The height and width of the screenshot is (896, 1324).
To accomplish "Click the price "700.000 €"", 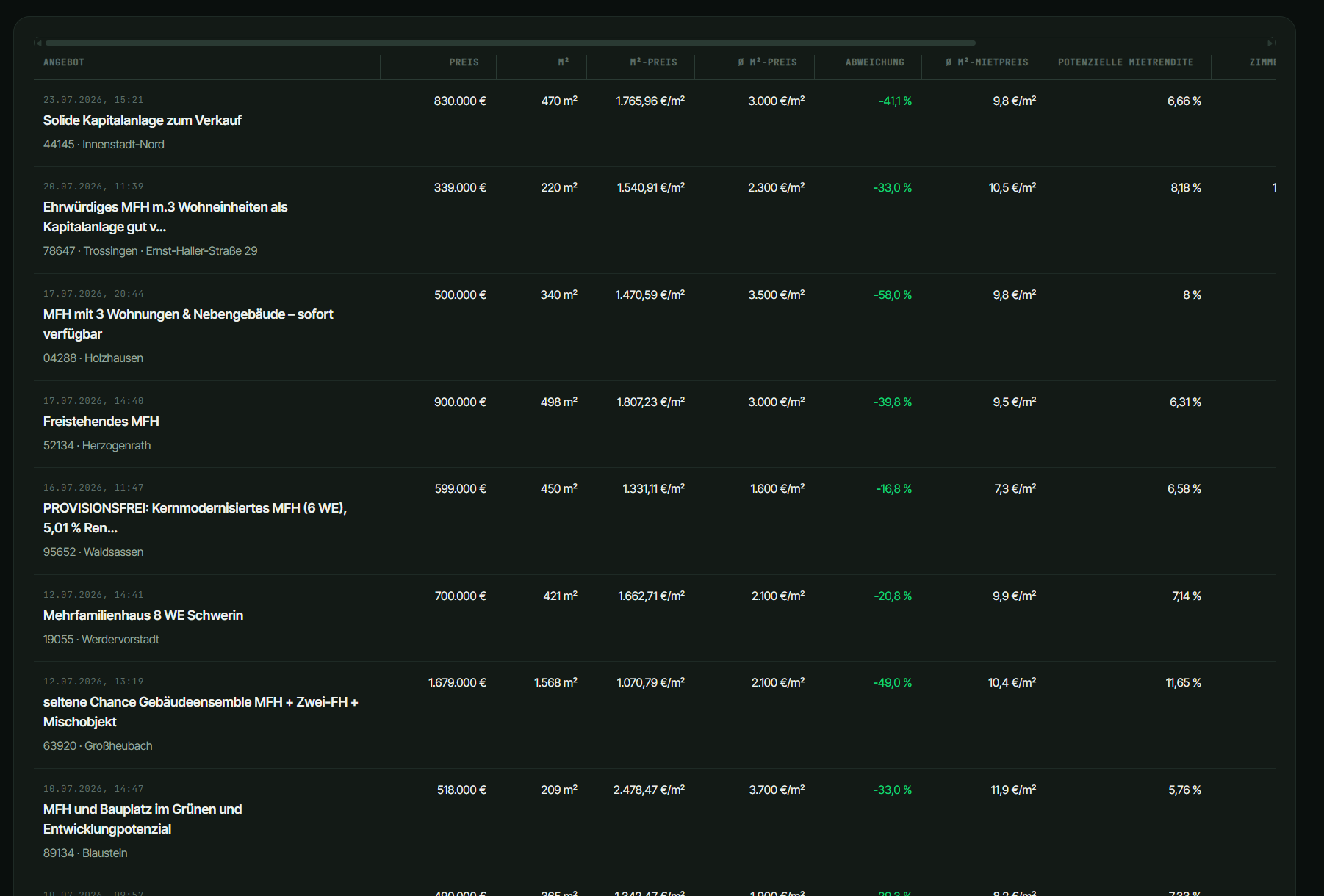I will [460, 596].
